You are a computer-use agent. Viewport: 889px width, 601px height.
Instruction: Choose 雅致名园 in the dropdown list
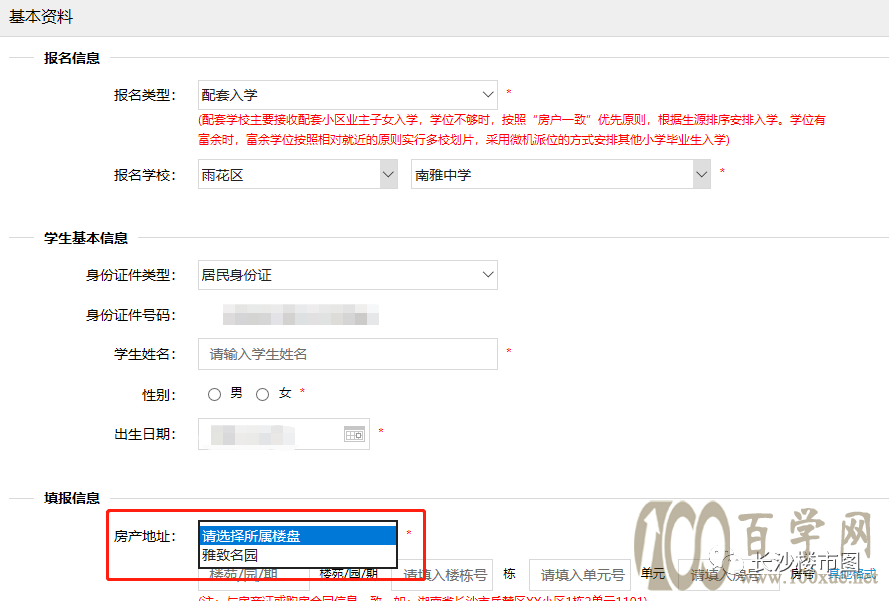pyautogui.click(x=298, y=555)
